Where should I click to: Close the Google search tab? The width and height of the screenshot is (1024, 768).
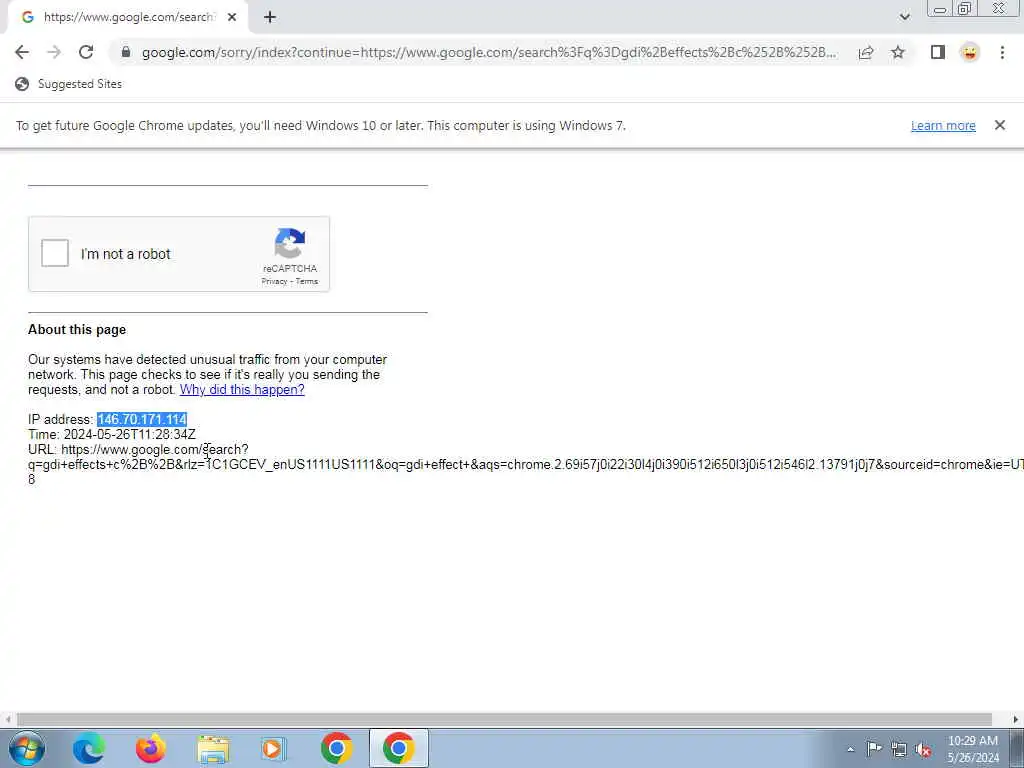pyautogui.click(x=232, y=18)
